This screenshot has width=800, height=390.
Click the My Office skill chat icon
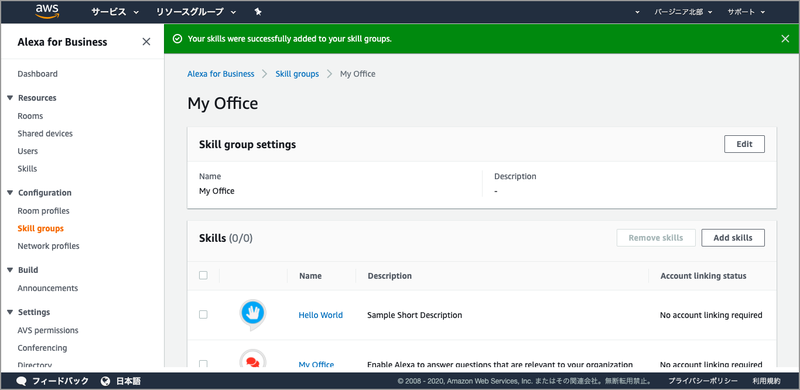point(253,359)
